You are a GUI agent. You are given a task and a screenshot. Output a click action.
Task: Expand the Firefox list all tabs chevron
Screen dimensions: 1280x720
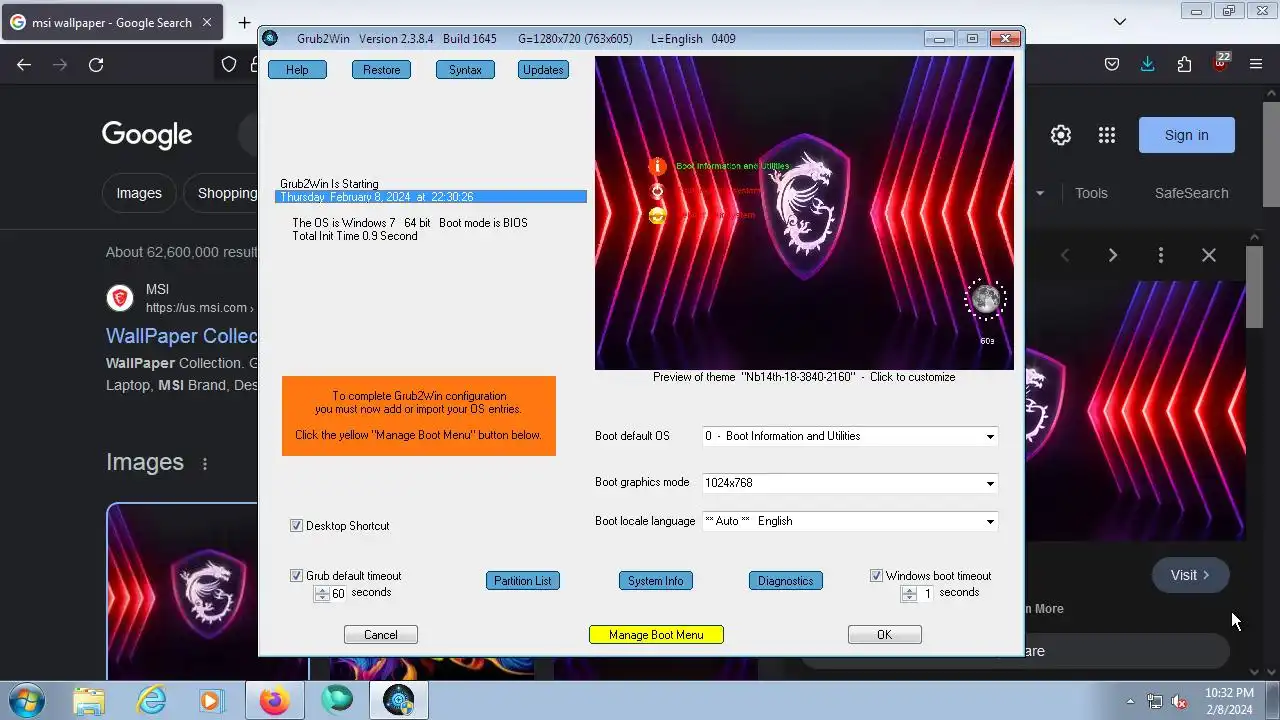(1120, 21)
